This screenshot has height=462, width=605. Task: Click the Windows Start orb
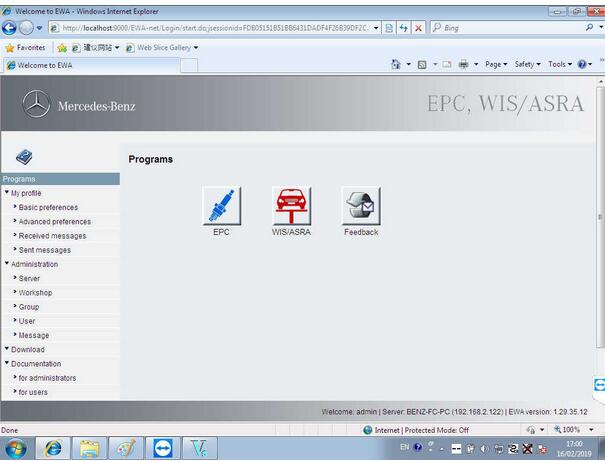[16, 449]
